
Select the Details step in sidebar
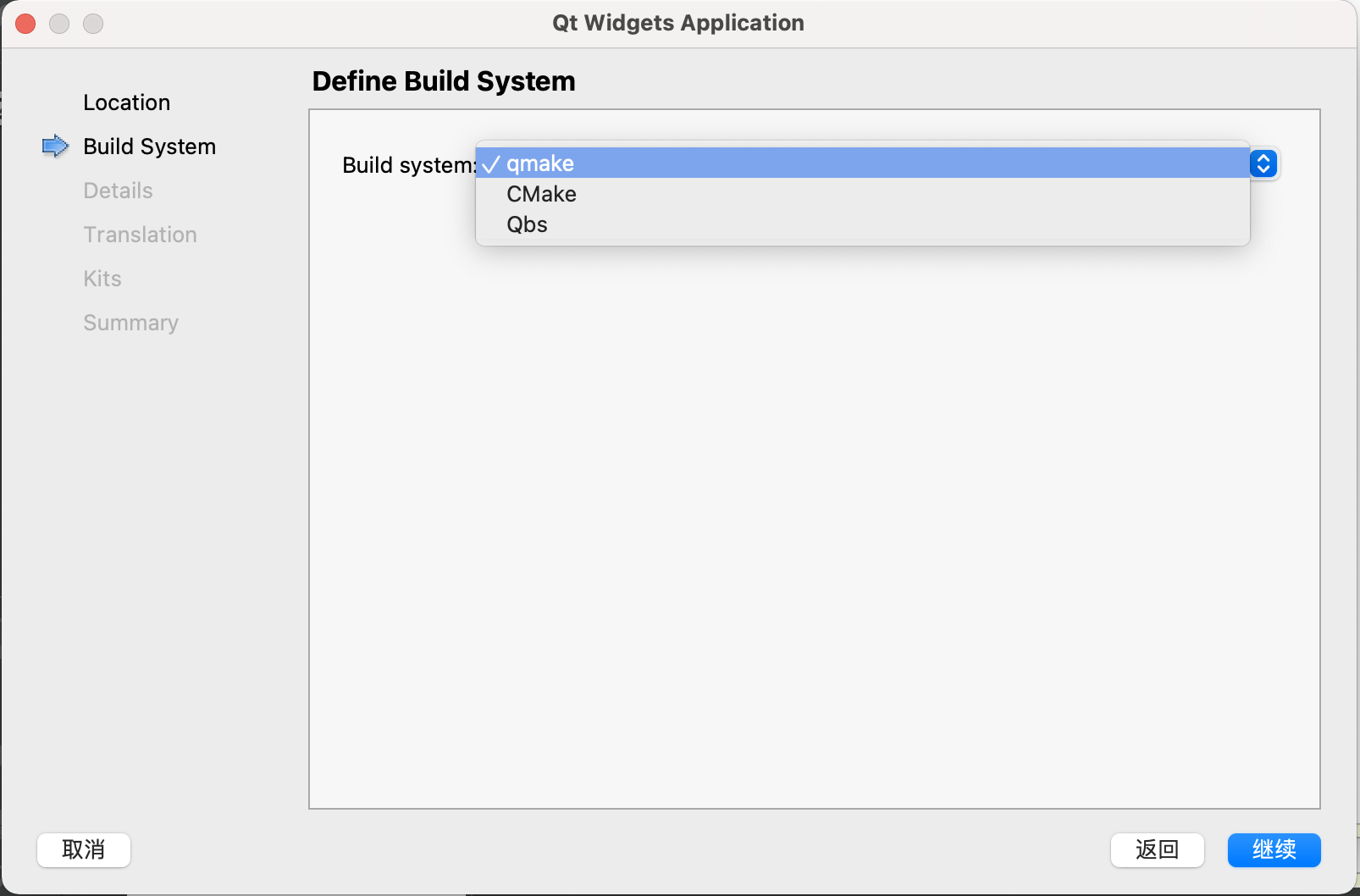point(118,190)
